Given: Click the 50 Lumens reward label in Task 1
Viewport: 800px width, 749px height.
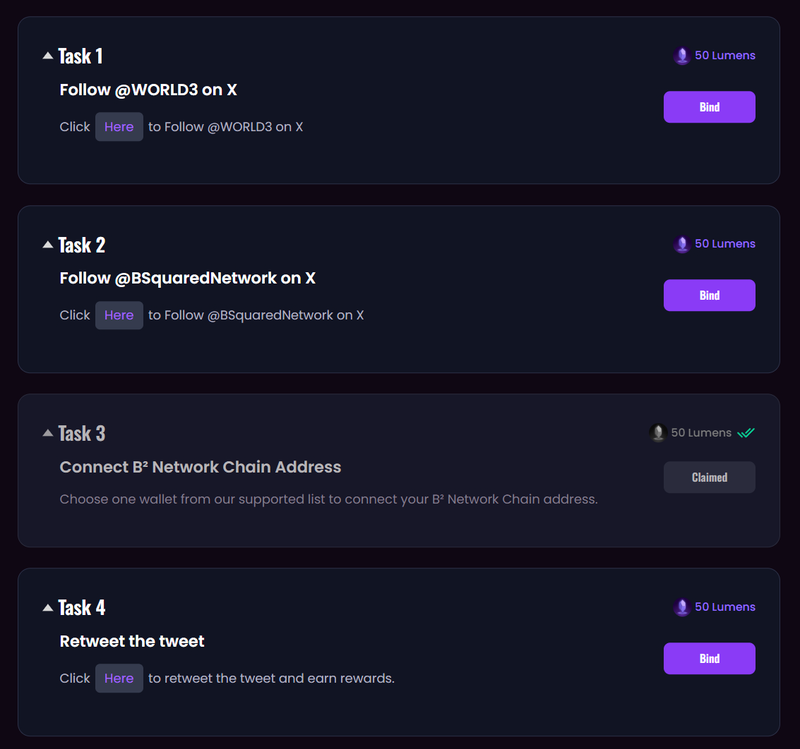Looking at the screenshot, I should click(x=725, y=56).
